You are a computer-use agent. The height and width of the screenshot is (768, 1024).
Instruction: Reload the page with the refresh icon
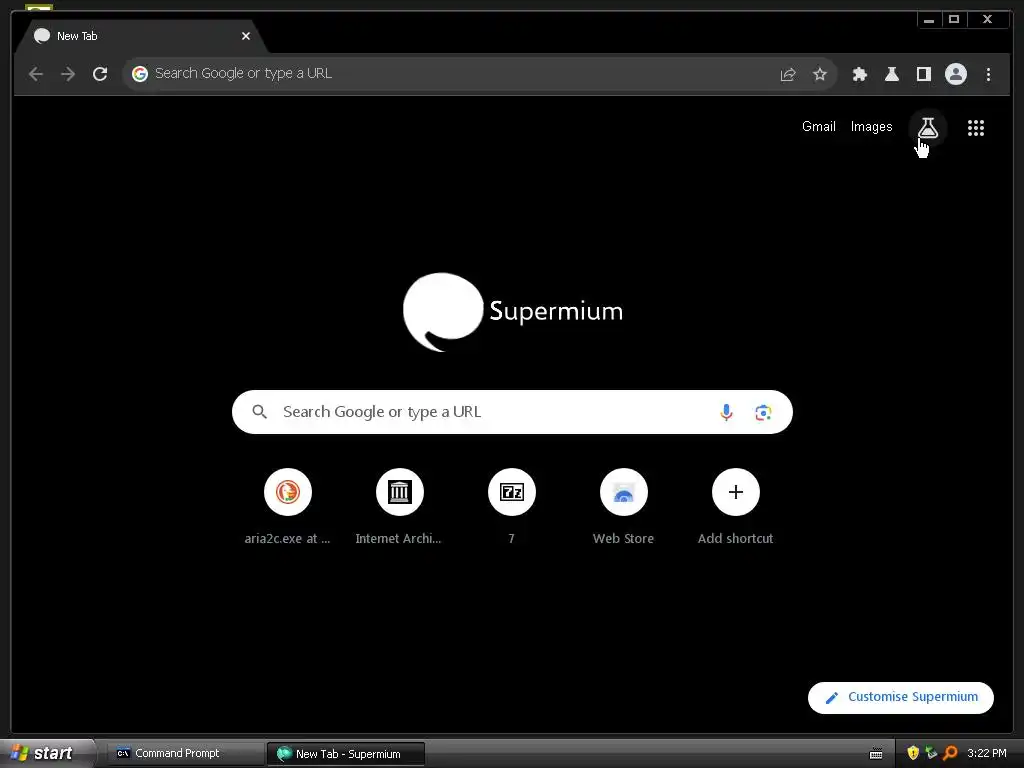tap(100, 74)
